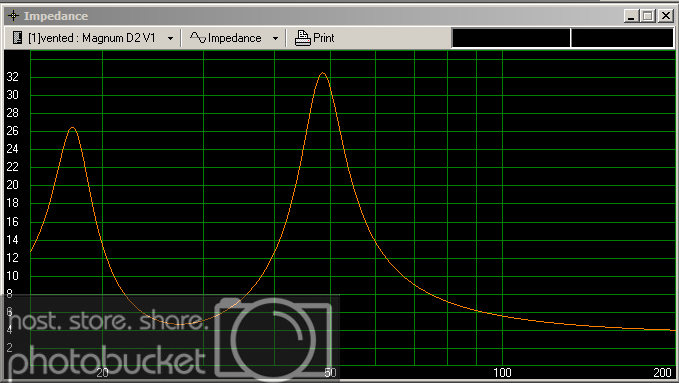
Task: Select the '[1]vented : Magnum D2 V1' design label
Action: 92,38
